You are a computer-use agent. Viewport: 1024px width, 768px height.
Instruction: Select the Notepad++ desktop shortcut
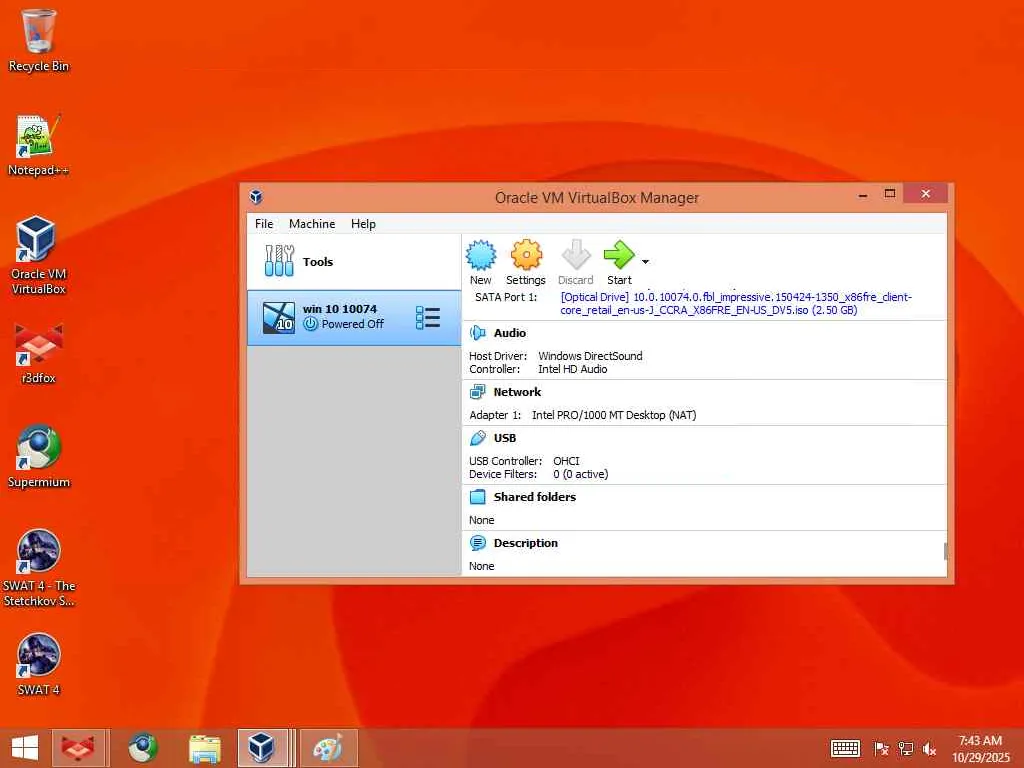pyautogui.click(x=39, y=146)
